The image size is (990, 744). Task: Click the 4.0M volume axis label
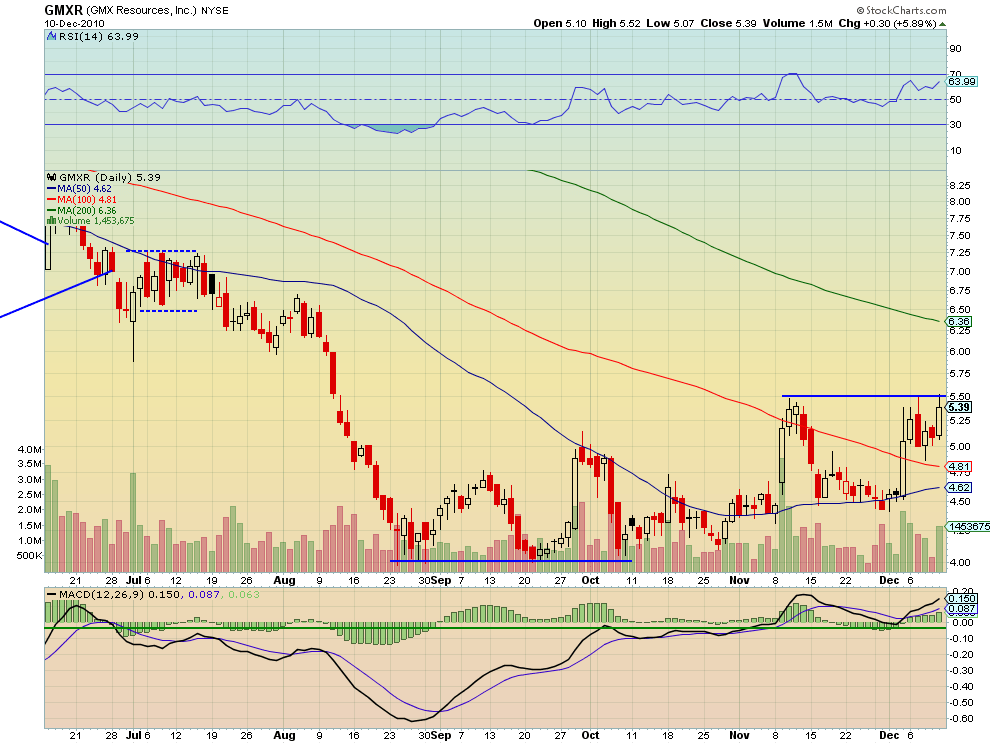pos(30,450)
